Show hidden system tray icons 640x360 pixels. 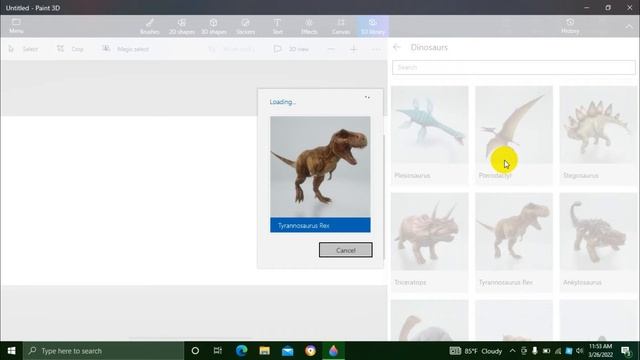click(512, 351)
